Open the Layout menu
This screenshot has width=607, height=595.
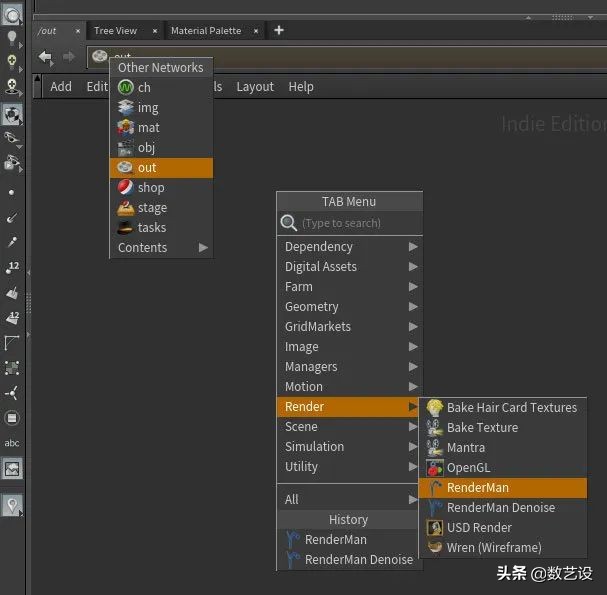point(255,86)
